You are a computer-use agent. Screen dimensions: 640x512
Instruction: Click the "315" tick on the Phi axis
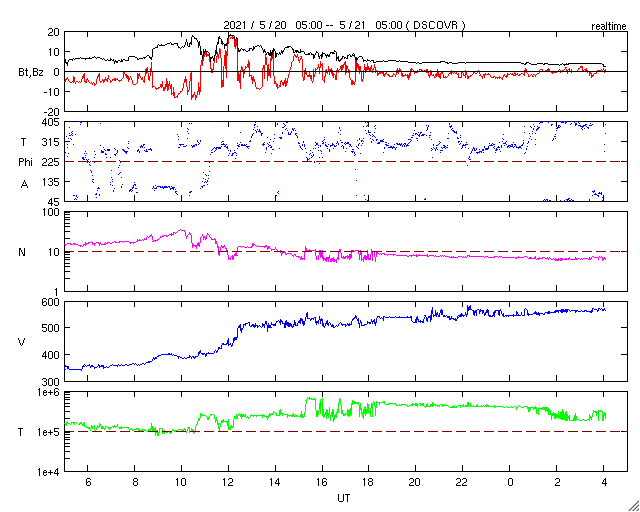51,142
